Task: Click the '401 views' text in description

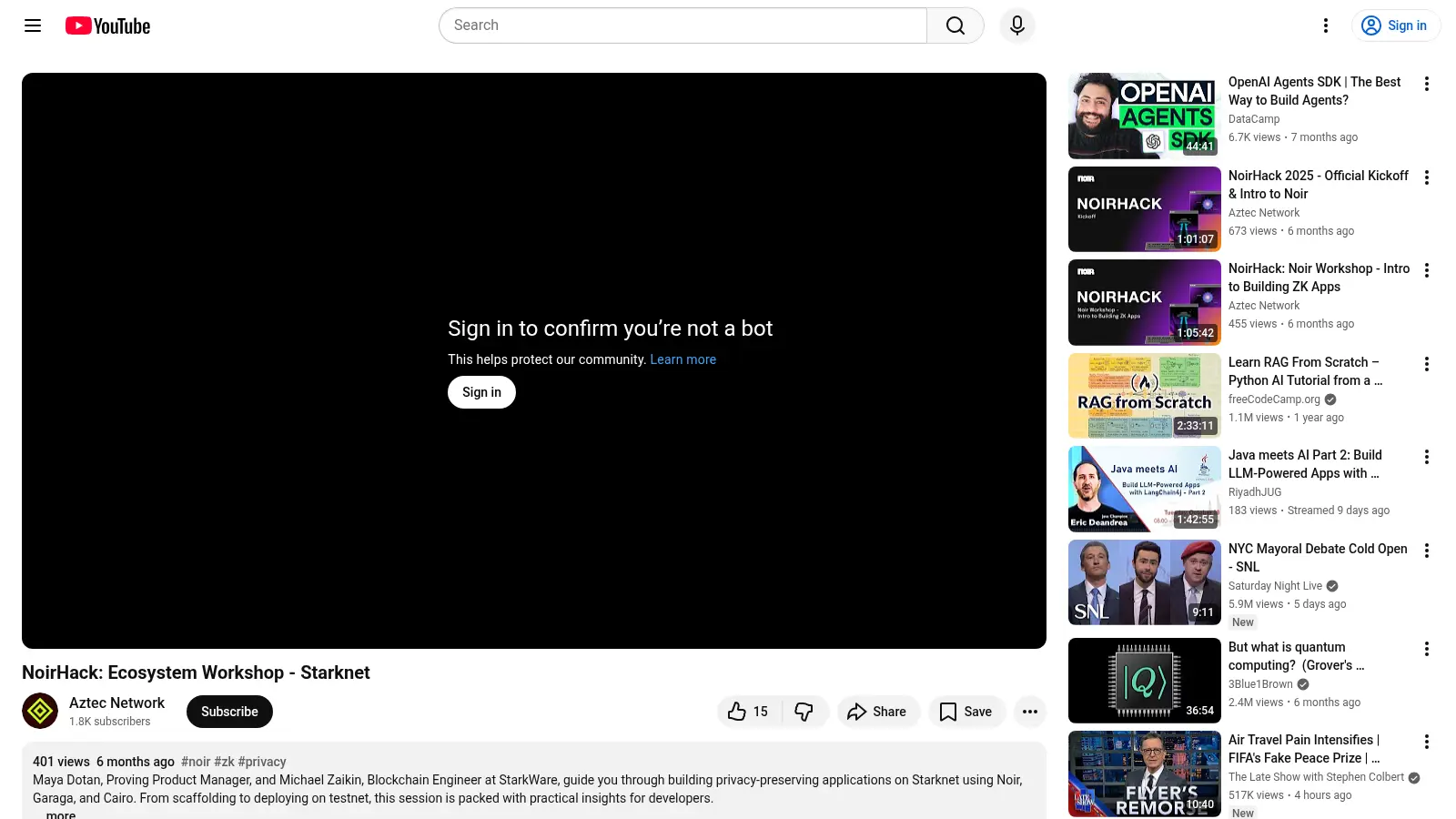Action: [x=61, y=762]
